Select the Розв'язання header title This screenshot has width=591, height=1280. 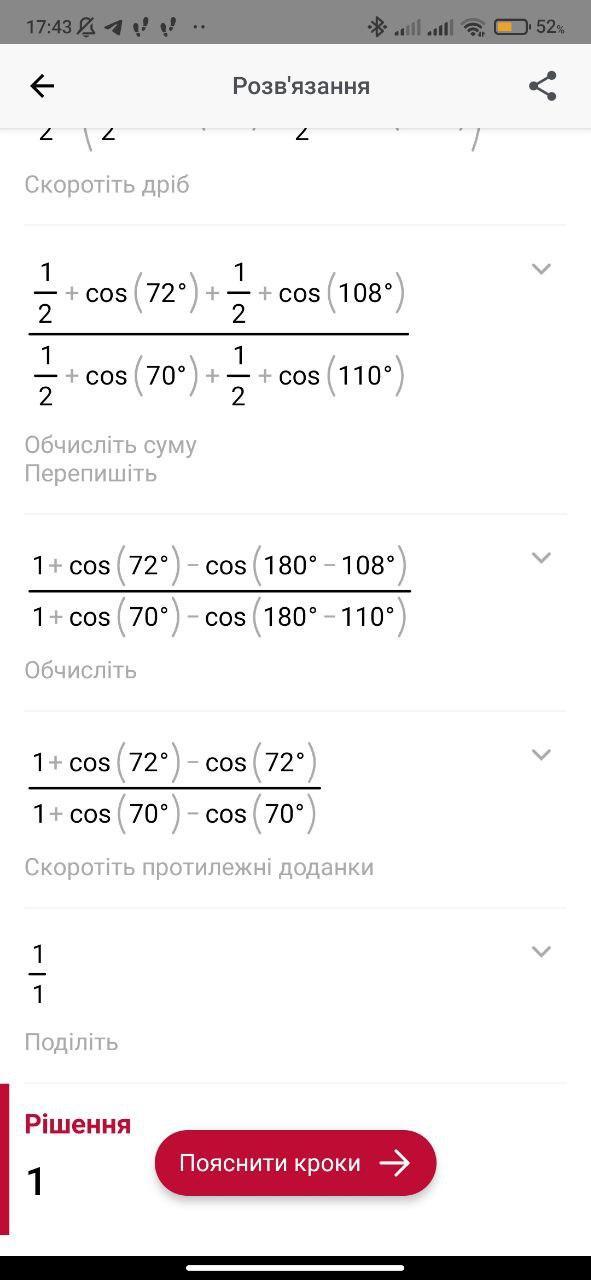coord(301,86)
